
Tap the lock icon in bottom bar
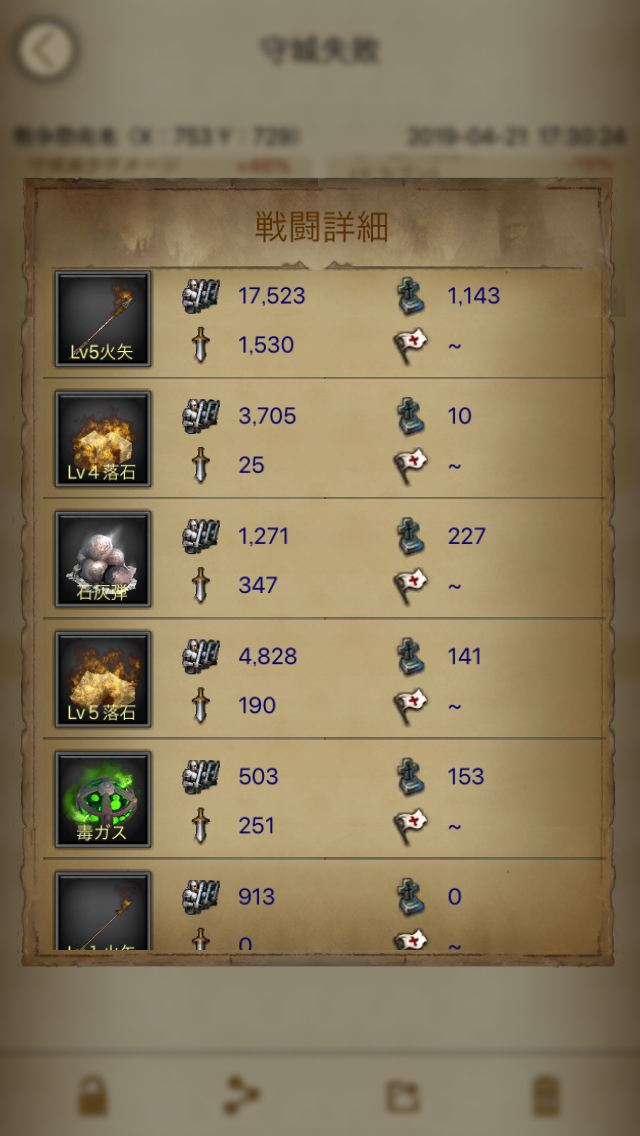(x=93, y=1095)
